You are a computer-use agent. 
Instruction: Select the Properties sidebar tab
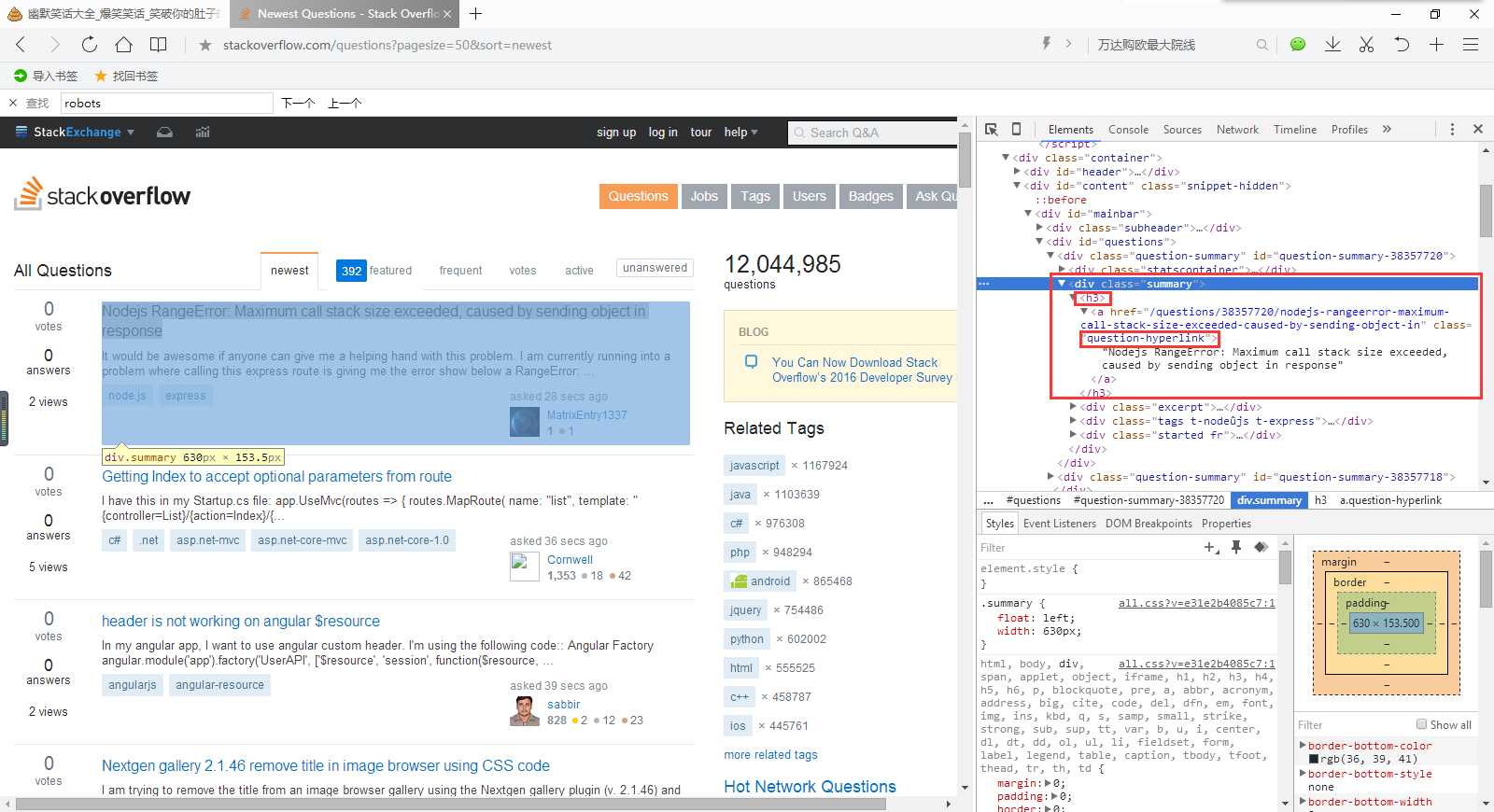[1226, 524]
